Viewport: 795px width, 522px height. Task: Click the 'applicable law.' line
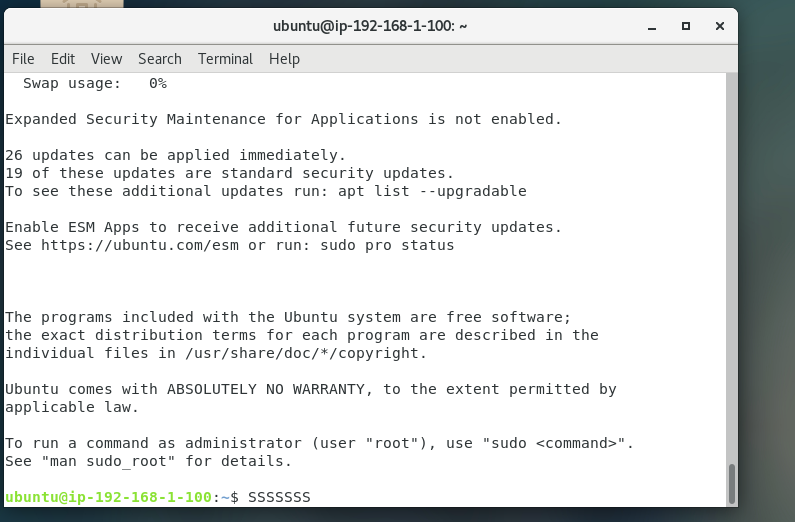tap(71, 407)
